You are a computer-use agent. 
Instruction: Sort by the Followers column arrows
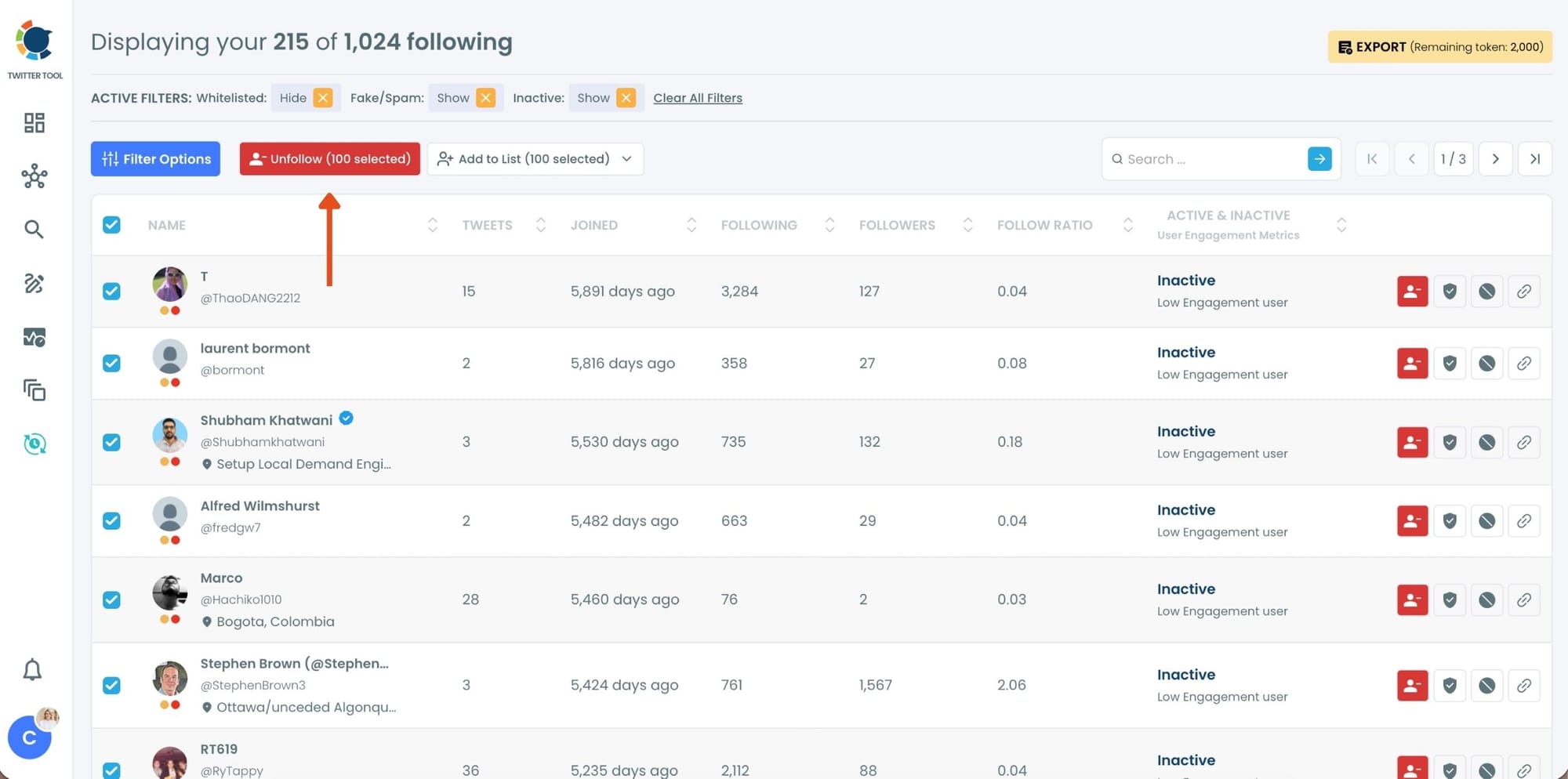(x=967, y=226)
